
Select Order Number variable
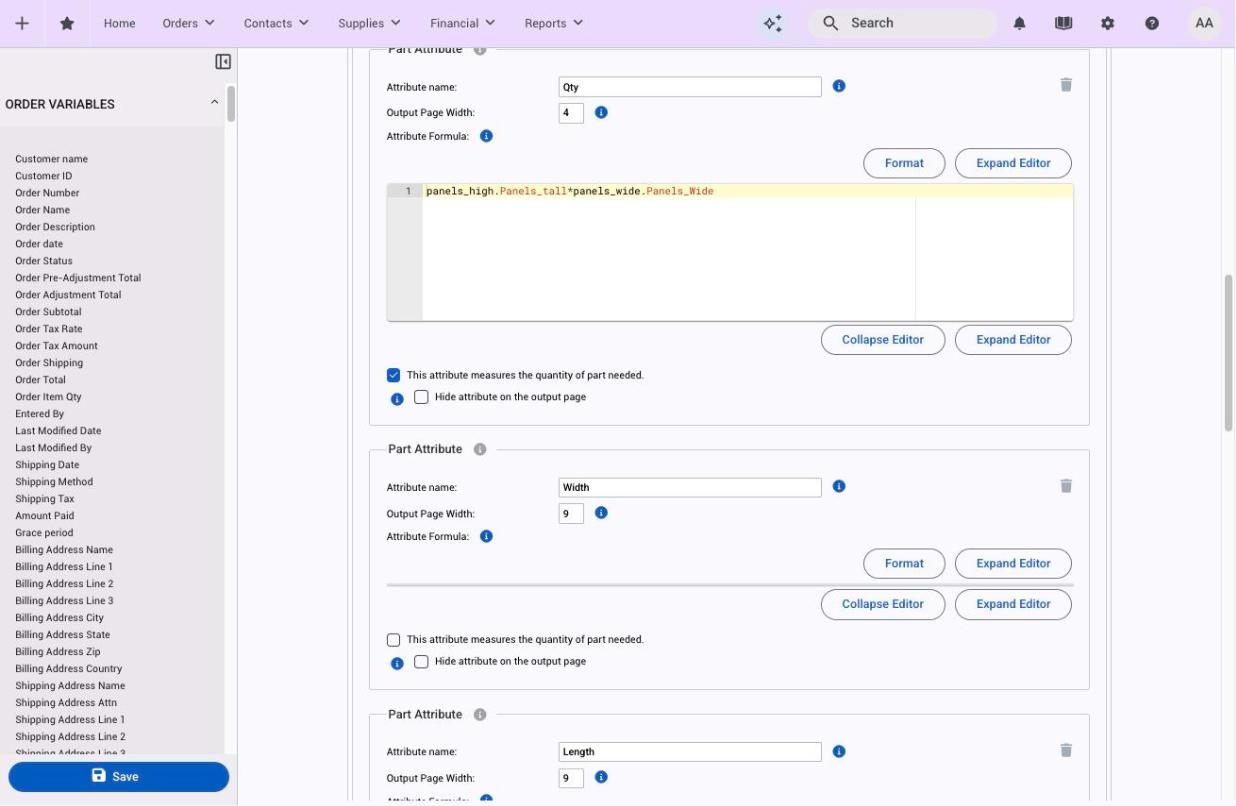pos(47,193)
